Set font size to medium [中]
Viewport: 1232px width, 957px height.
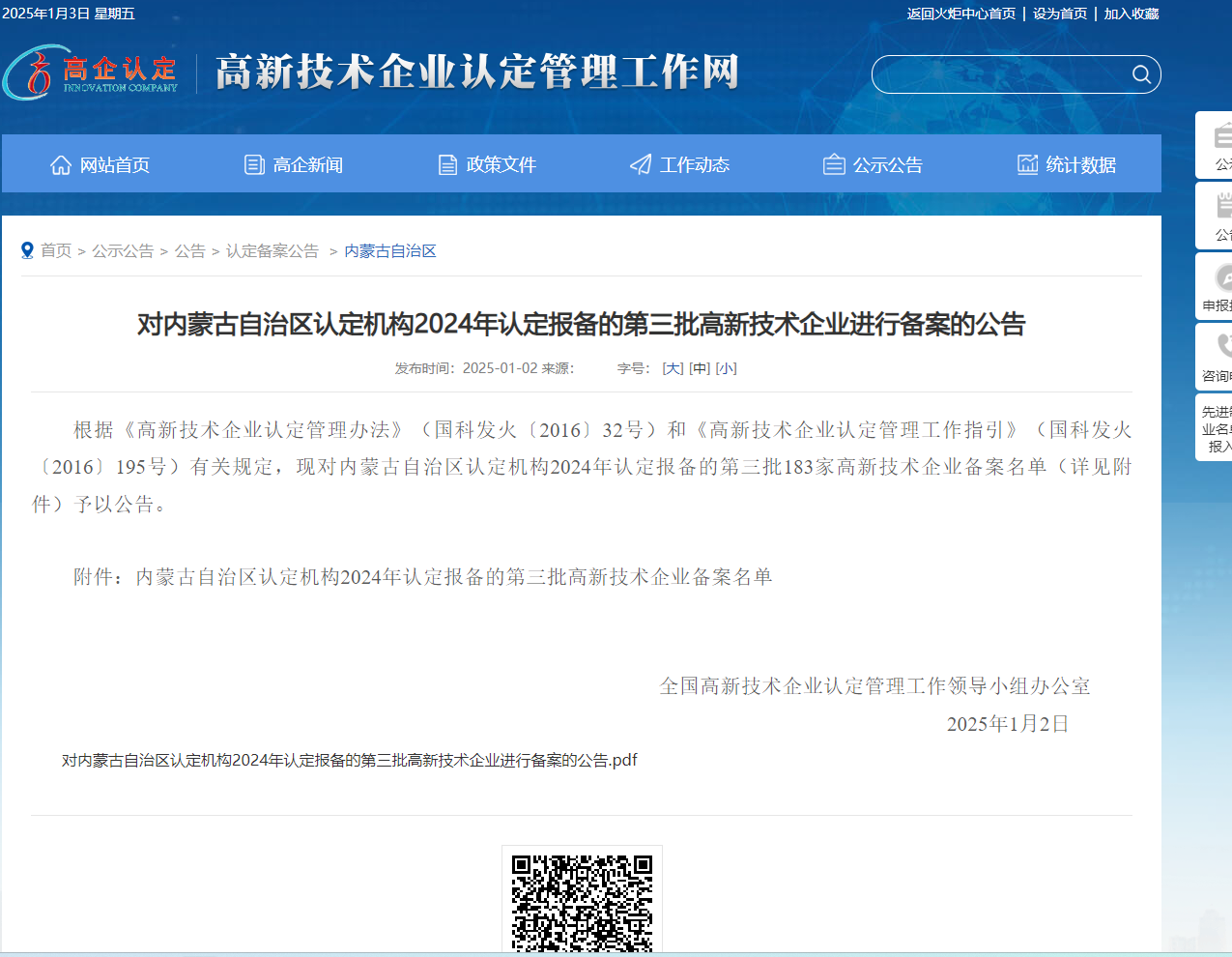click(x=700, y=368)
